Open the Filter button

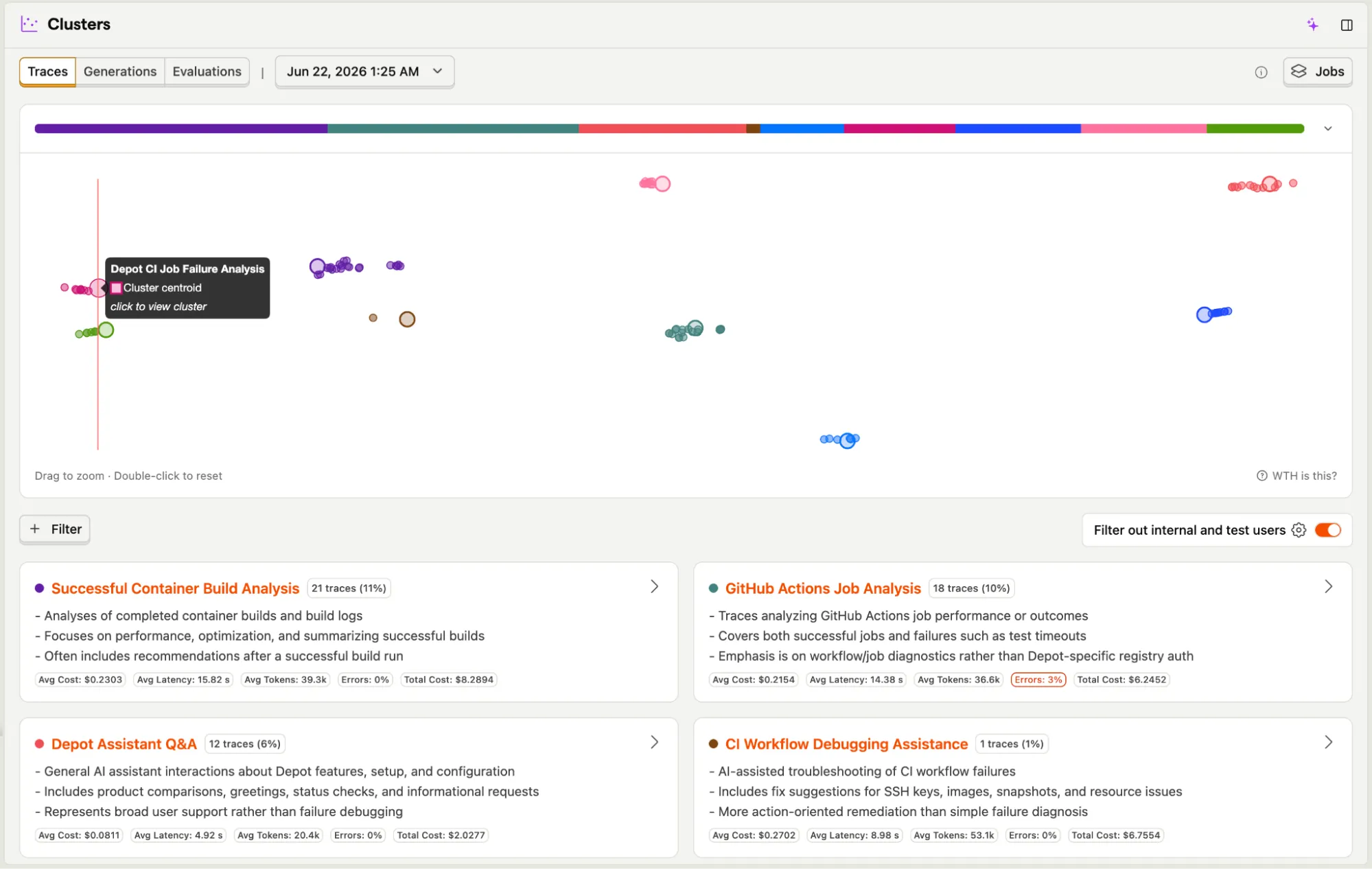(55, 529)
